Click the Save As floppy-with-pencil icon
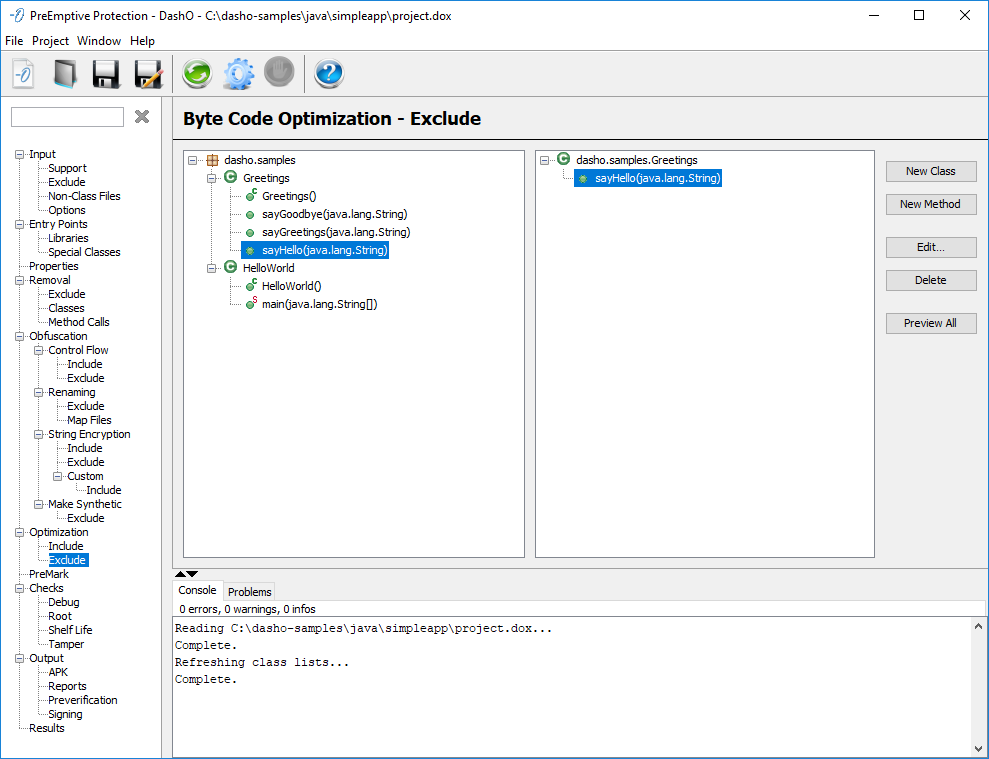 [x=148, y=74]
